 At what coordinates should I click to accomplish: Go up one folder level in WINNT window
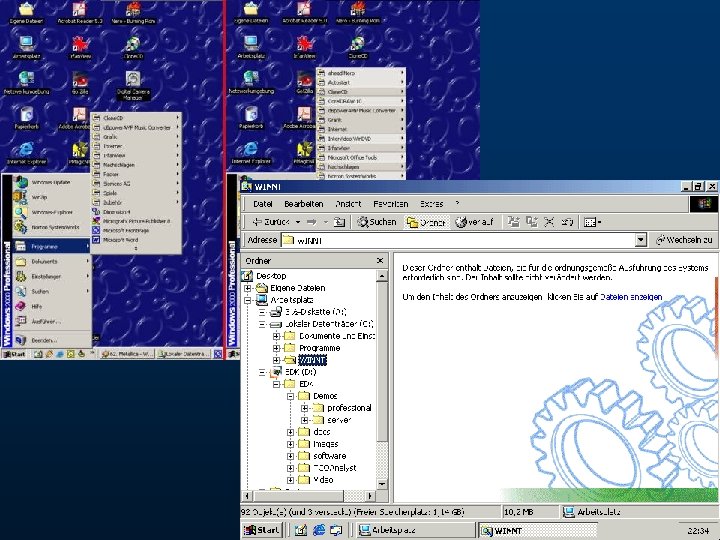(x=339, y=222)
